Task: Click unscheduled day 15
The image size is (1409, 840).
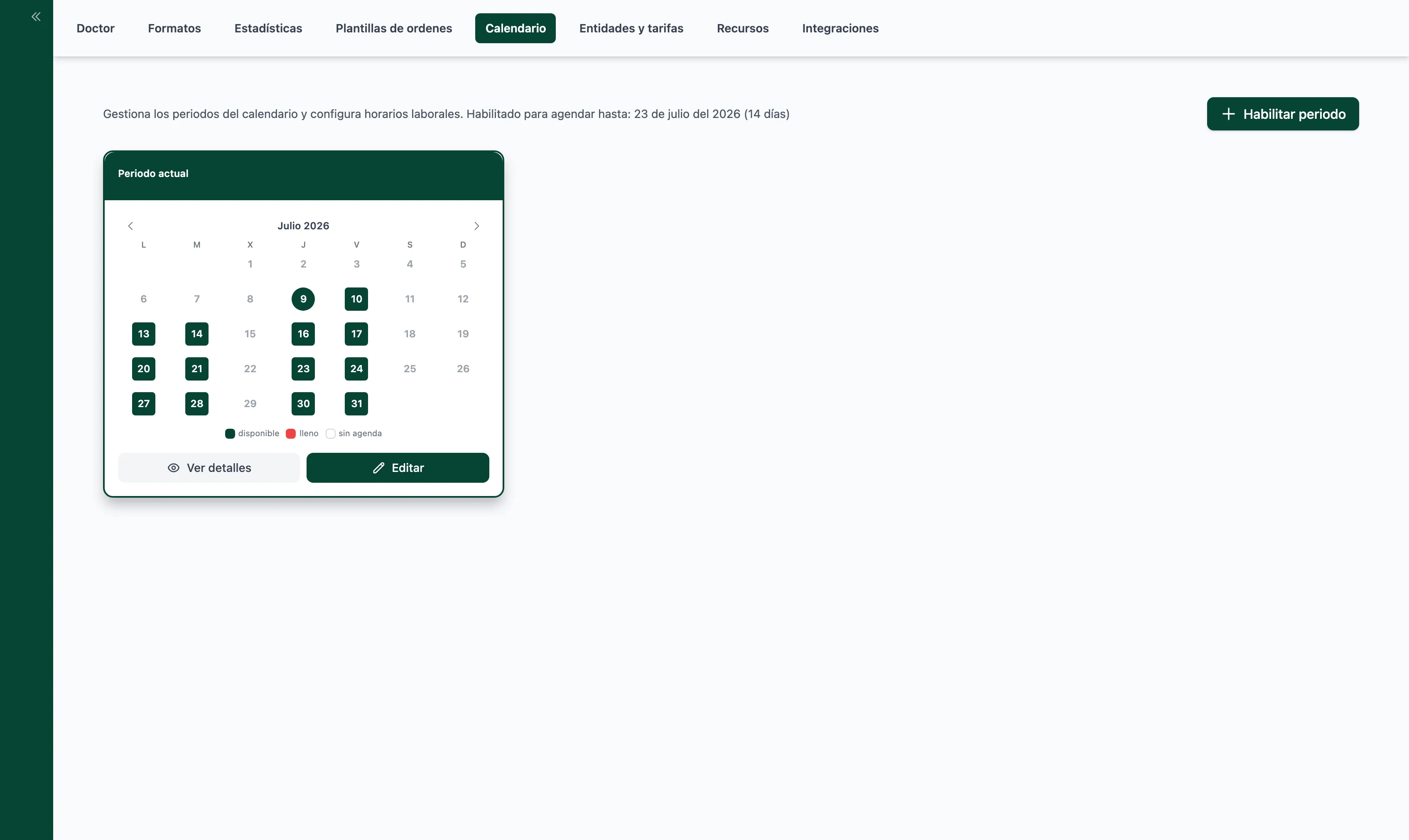Action: point(250,334)
